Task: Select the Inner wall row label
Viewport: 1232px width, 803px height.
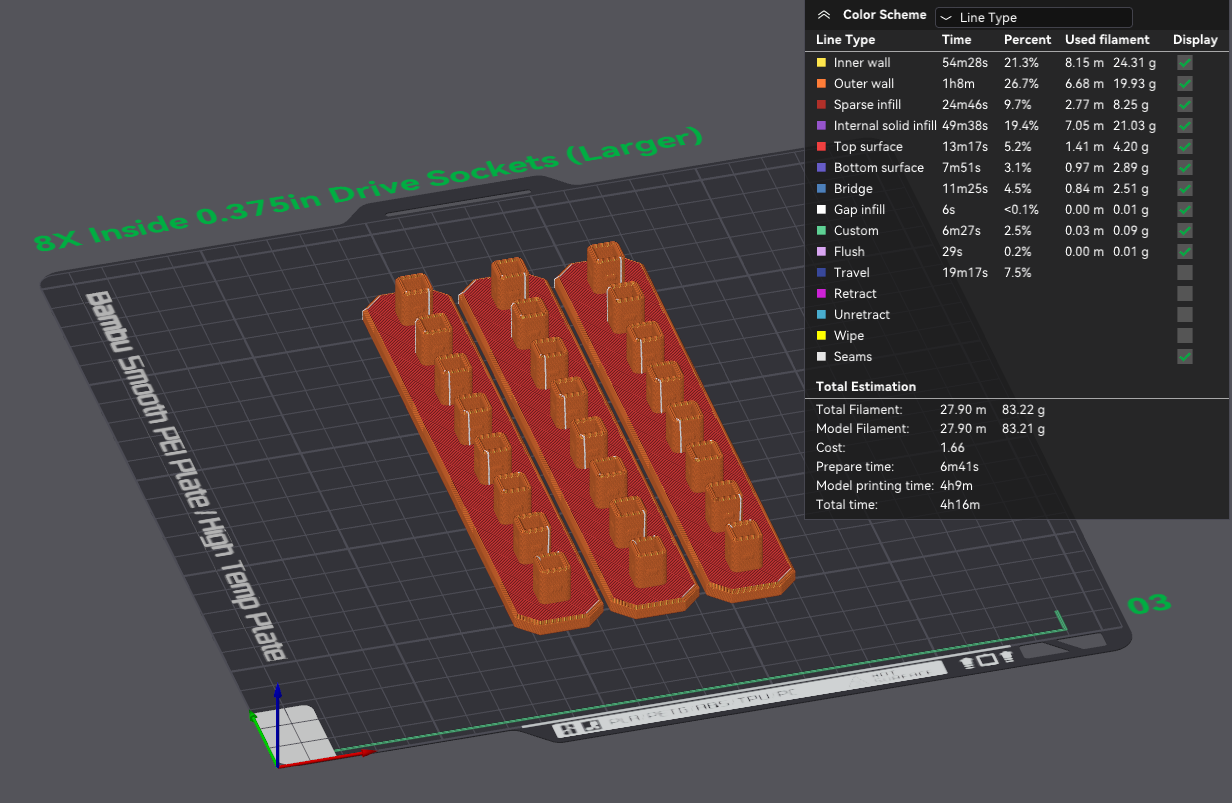Action: [862, 63]
